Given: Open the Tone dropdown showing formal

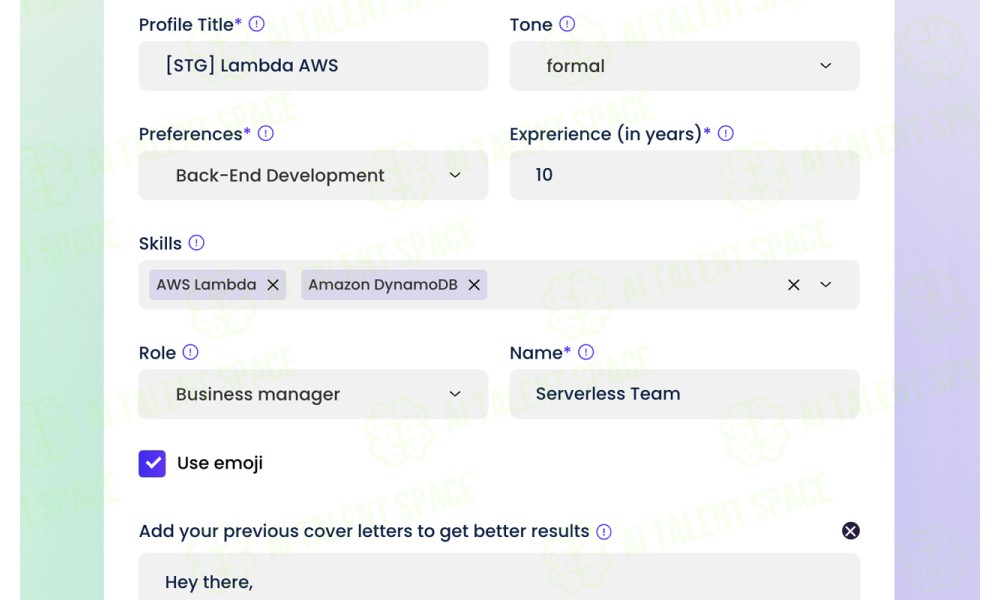Looking at the screenshot, I should tap(684, 66).
